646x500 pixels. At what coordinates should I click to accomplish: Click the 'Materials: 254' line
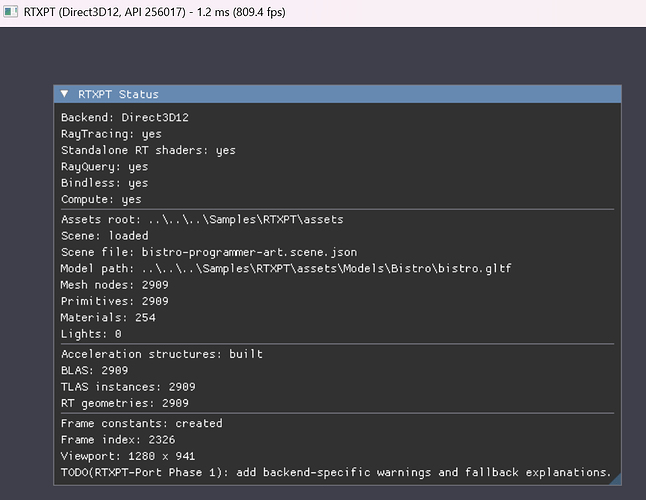108,318
